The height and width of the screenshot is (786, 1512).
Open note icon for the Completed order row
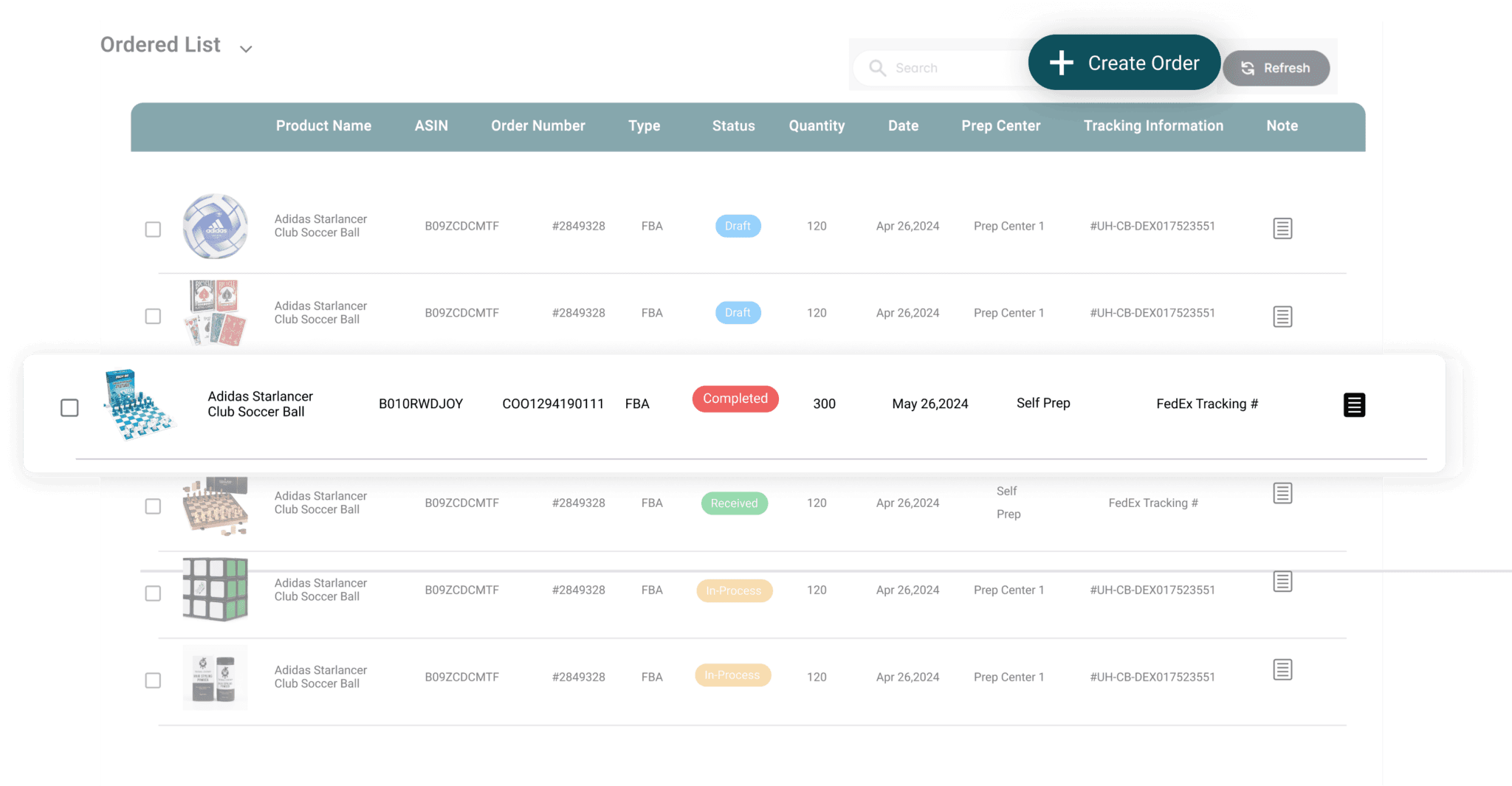coord(1354,404)
